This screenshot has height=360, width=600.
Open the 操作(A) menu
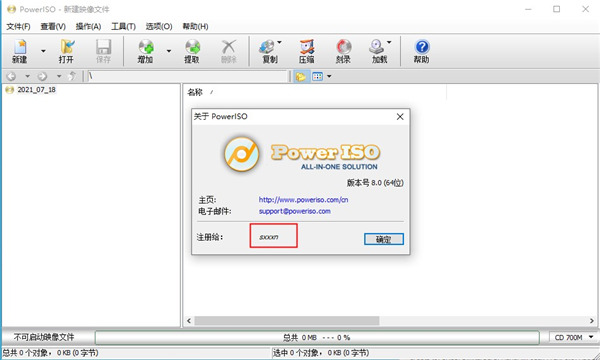[88, 26]
